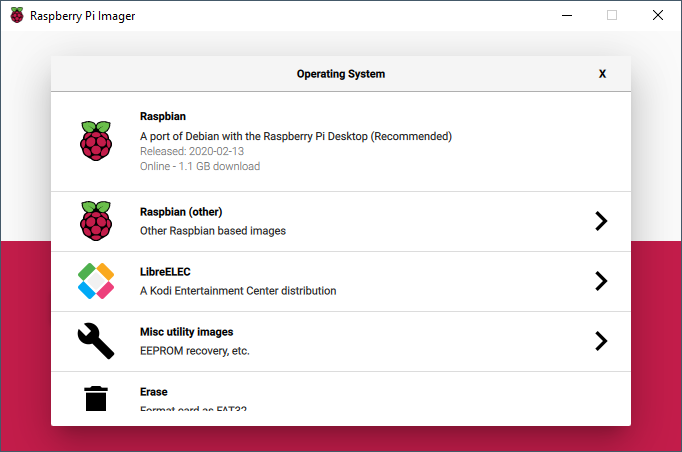Click the 'EEPROM recovery, etc.' description
The image size is (682, 452).
coord(195,351)
